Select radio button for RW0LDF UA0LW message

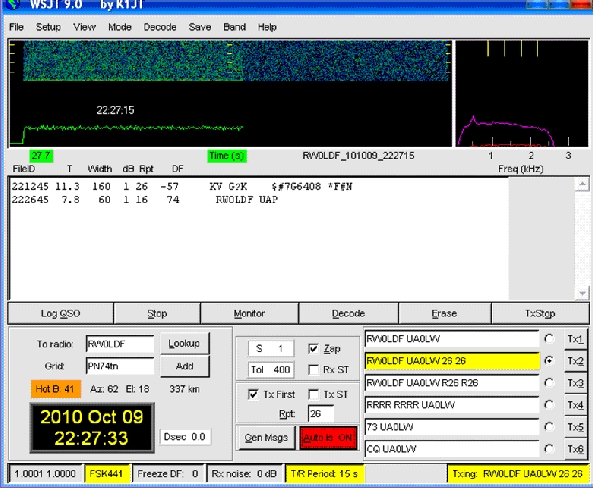549,339
